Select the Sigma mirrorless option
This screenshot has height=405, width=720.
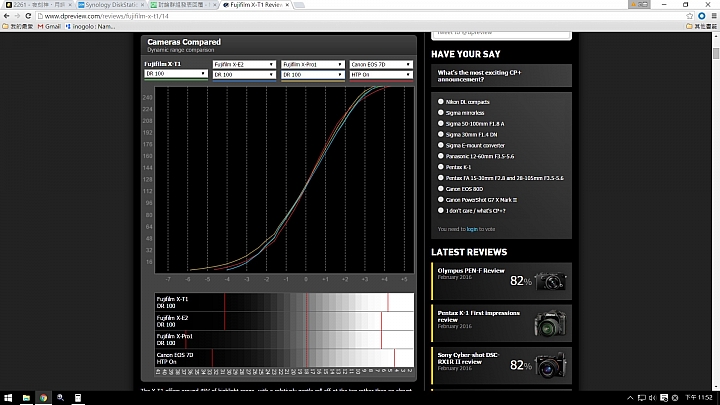441,112
